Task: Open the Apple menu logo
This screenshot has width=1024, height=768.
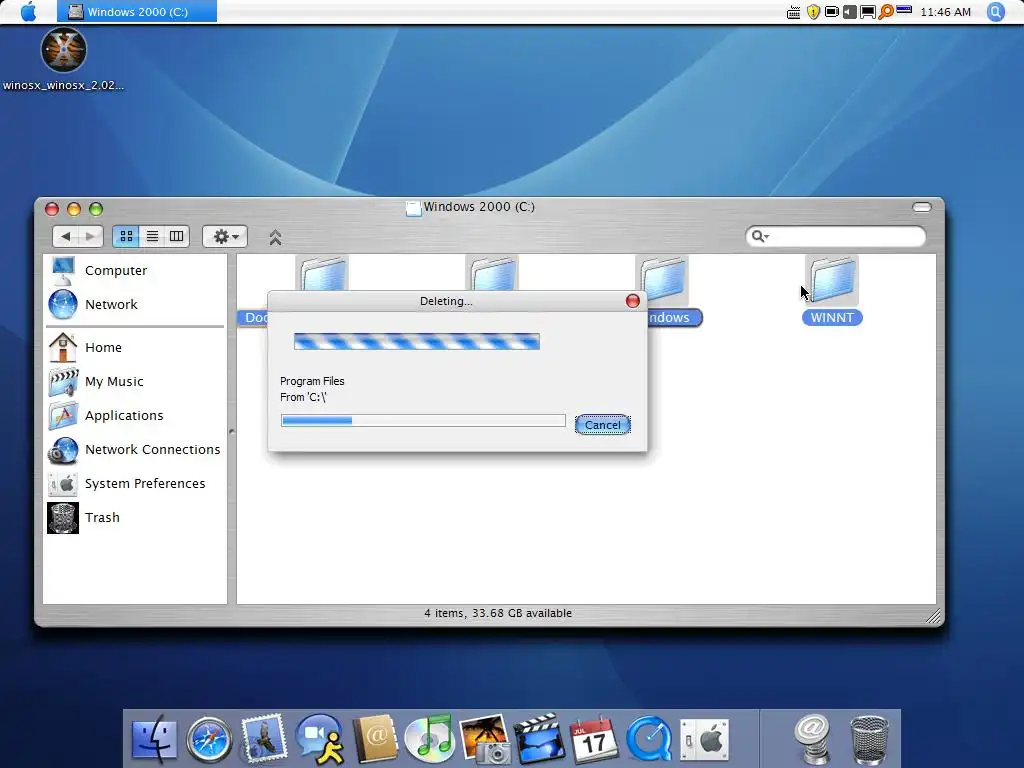Action: (28, 12)
